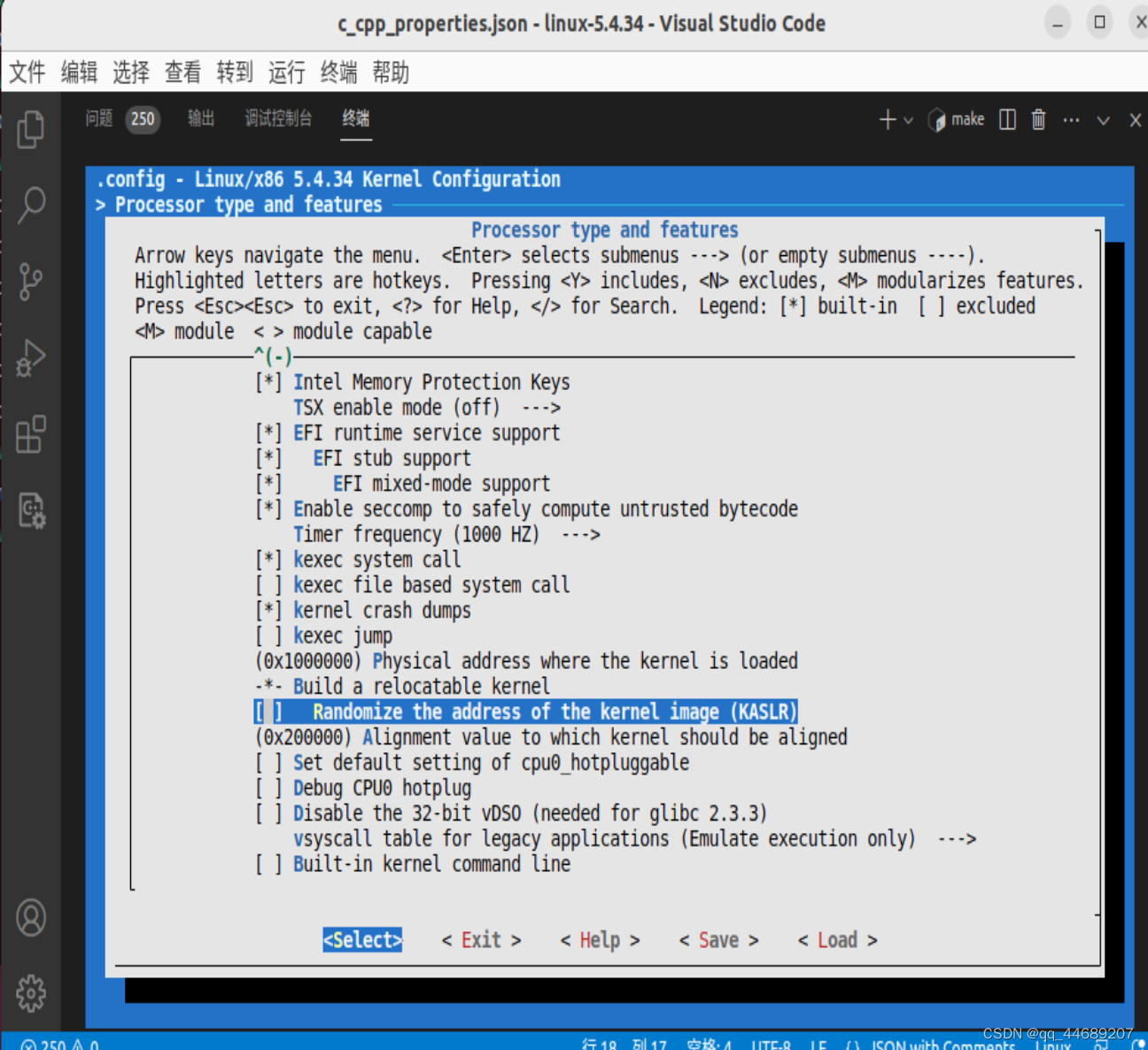
Task: Activate the Help button in menuconfig
Action: [x=600, y=940]
